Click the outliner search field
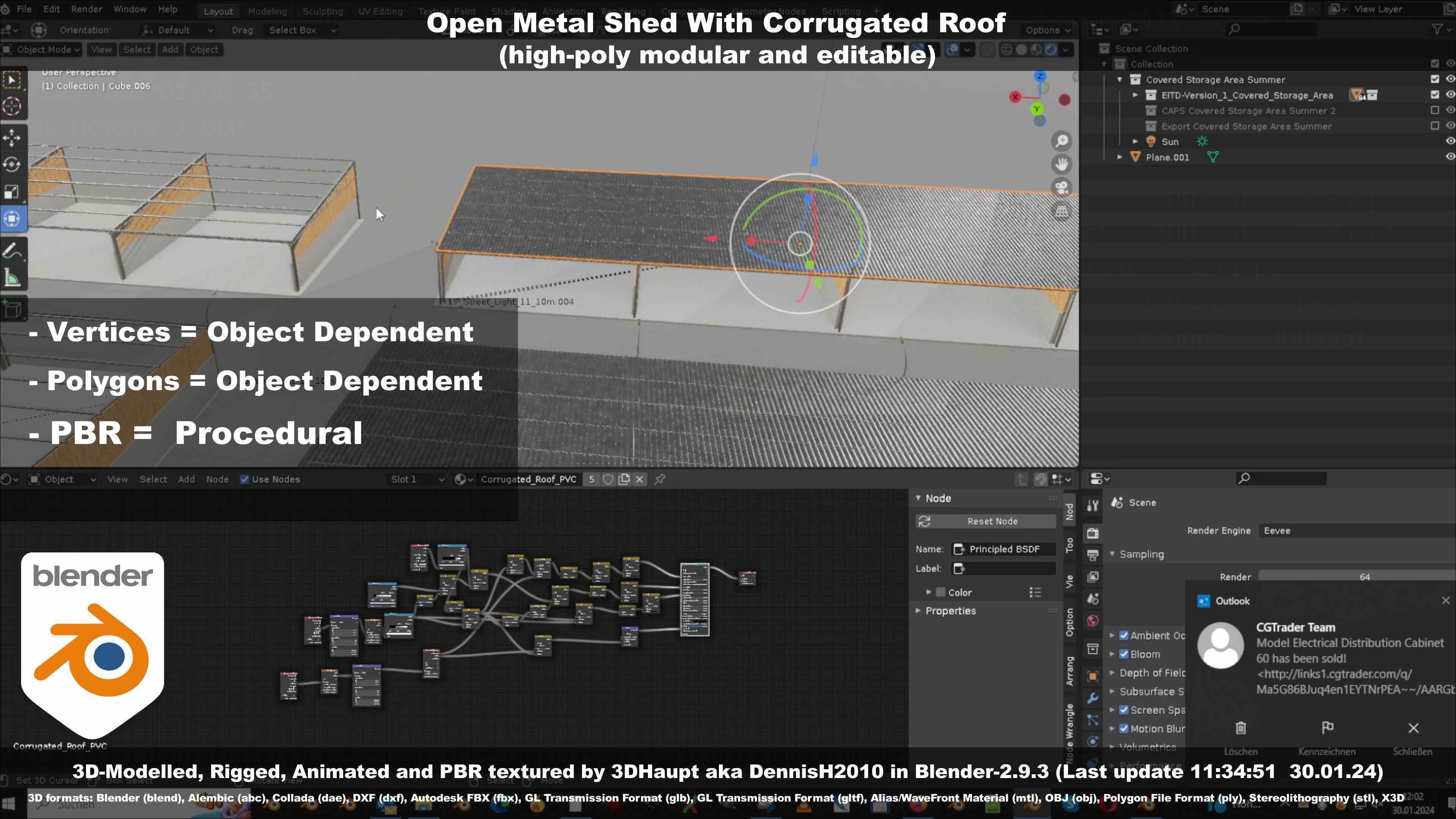This screenshot has height=819, width=1456. click(1271, 29)
